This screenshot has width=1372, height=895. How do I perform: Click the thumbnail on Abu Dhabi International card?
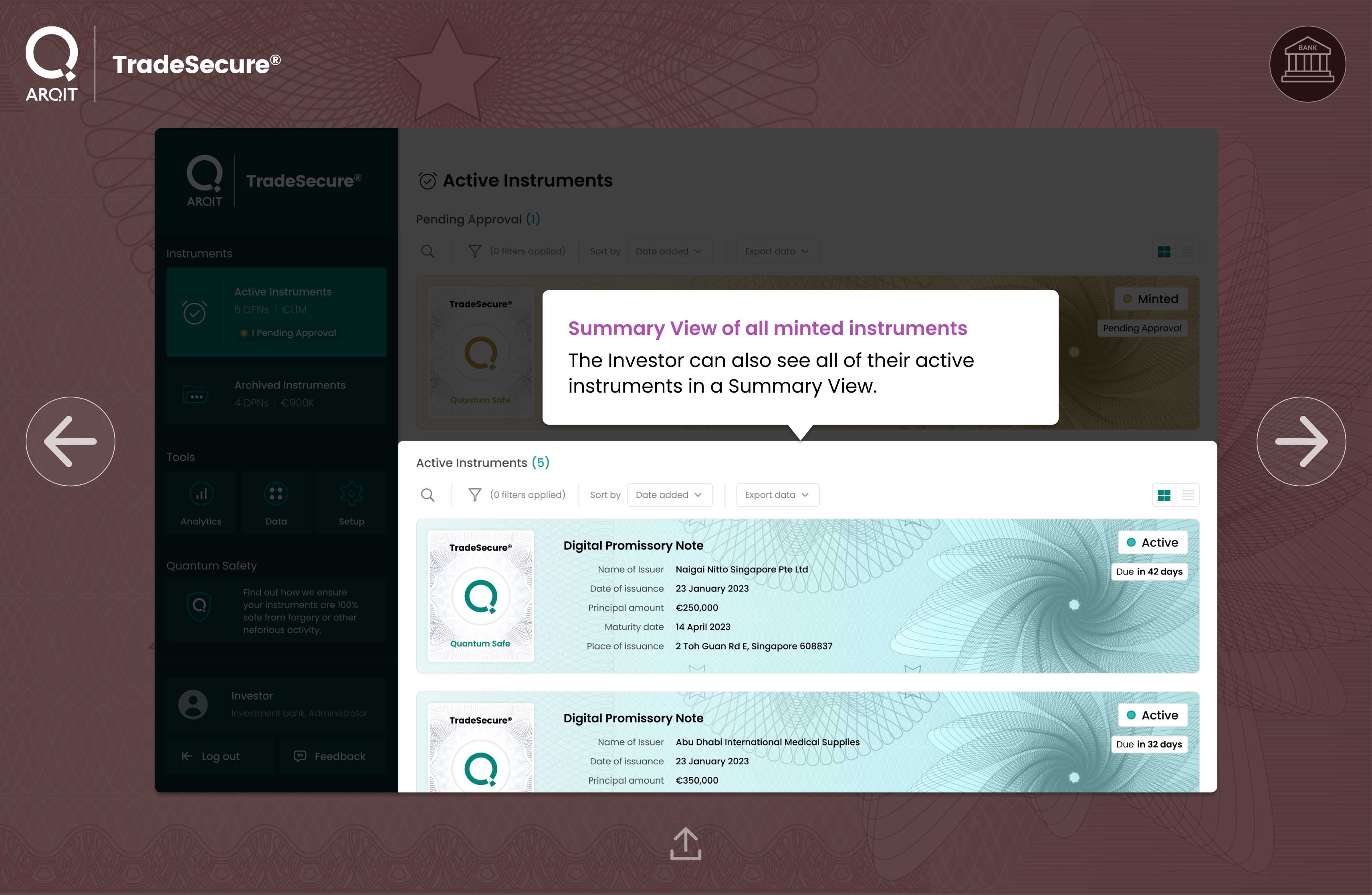coord(481,748)
